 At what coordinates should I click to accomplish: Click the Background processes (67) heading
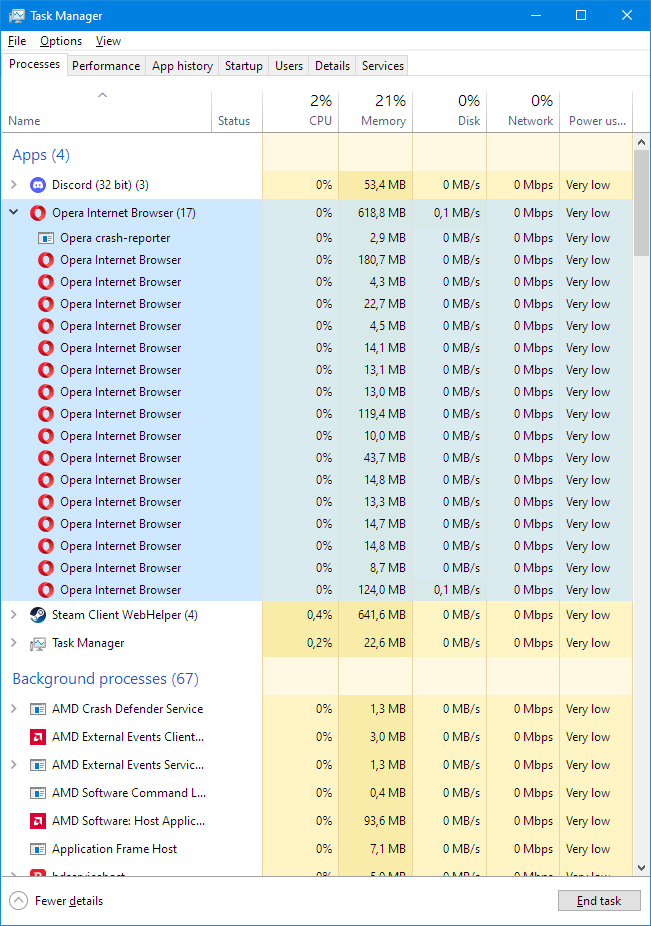[x=105, y=679]
